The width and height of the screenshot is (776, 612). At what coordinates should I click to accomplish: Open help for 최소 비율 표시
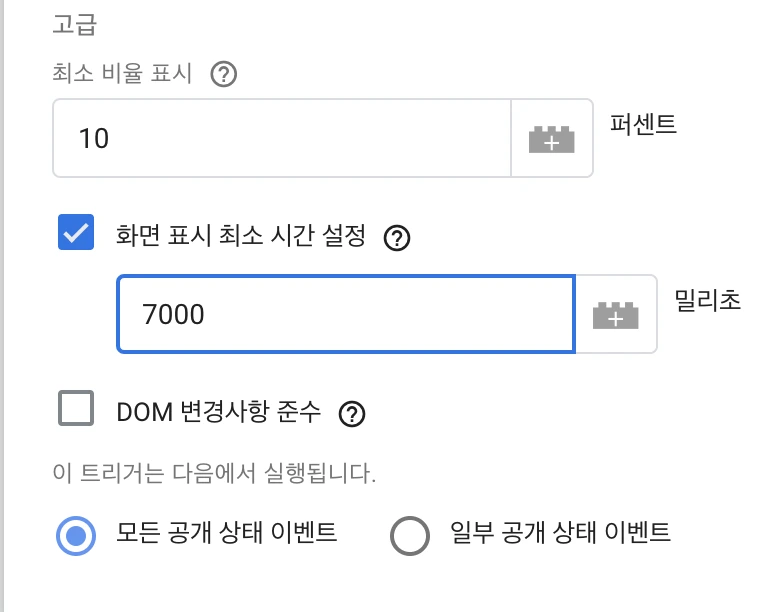click(224, 74)
